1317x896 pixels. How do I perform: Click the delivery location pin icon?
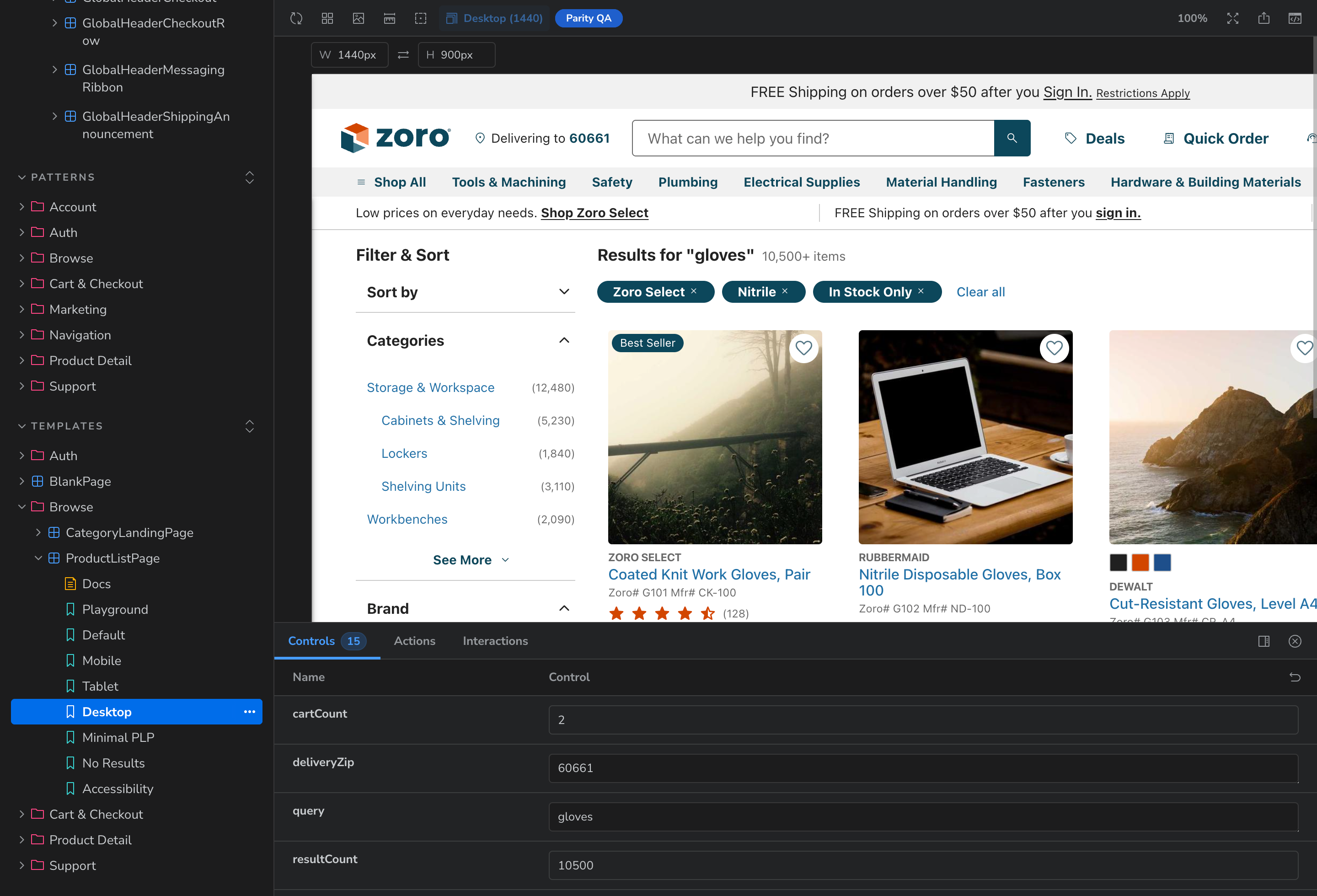click(x=480, y=138)
